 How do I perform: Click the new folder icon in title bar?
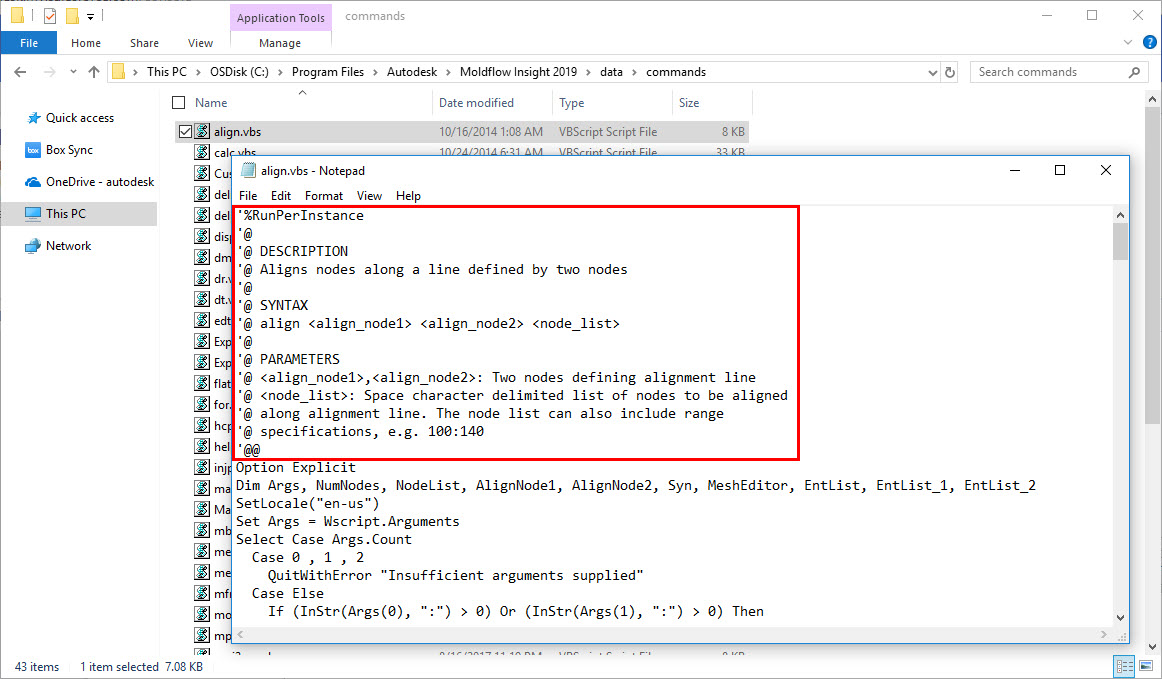72,16
